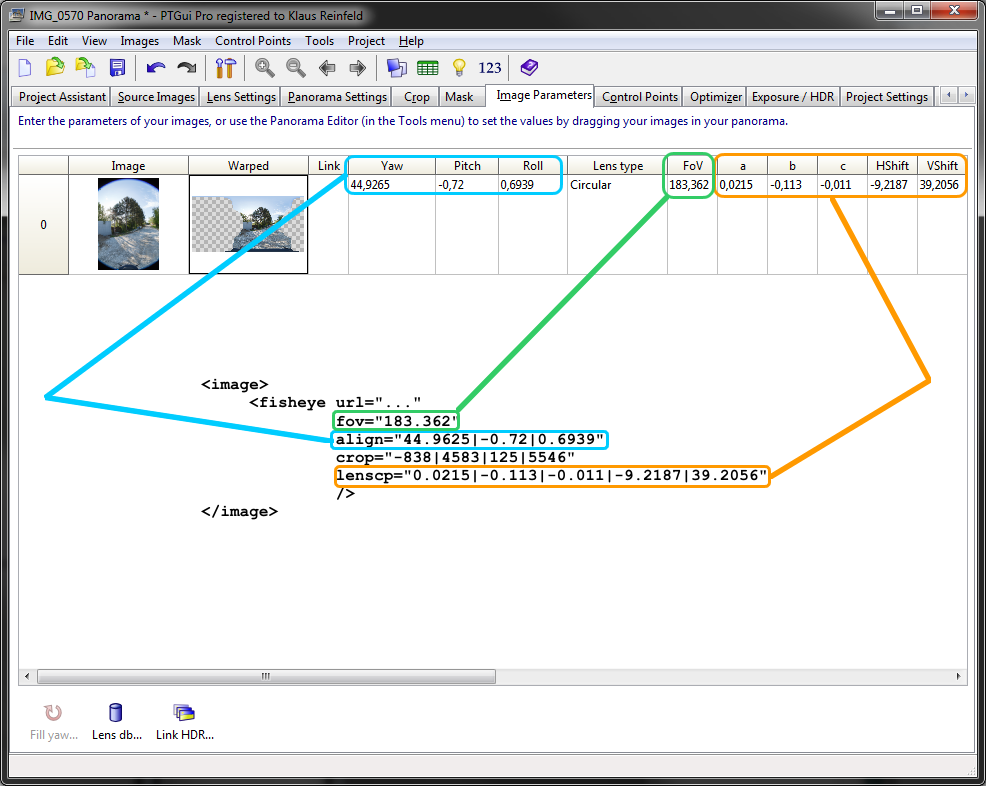
Task: Open the hammer-and-wrench options icon
Action: pos(225,68)
